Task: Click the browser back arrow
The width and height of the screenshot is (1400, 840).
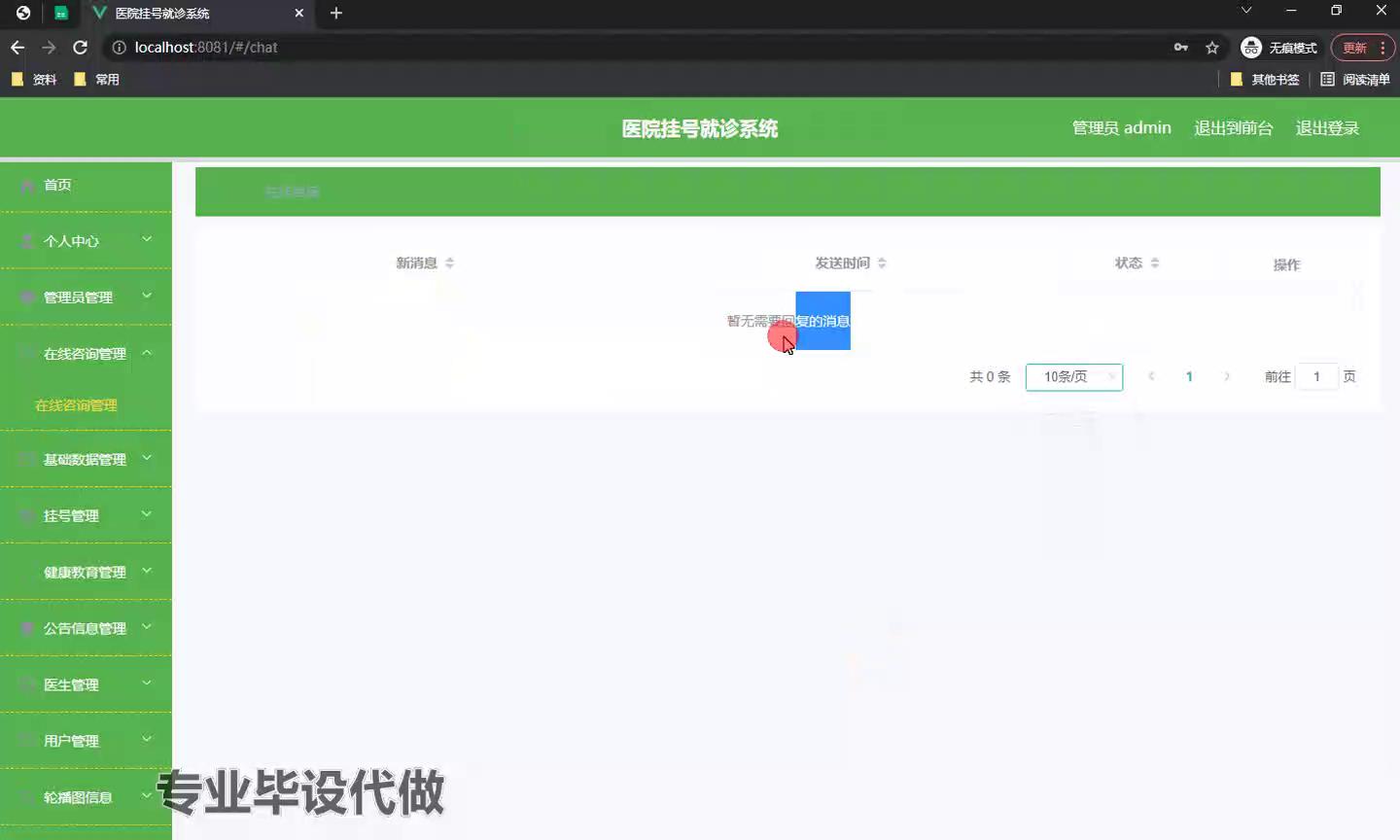Action: click(x=17, y=47)
